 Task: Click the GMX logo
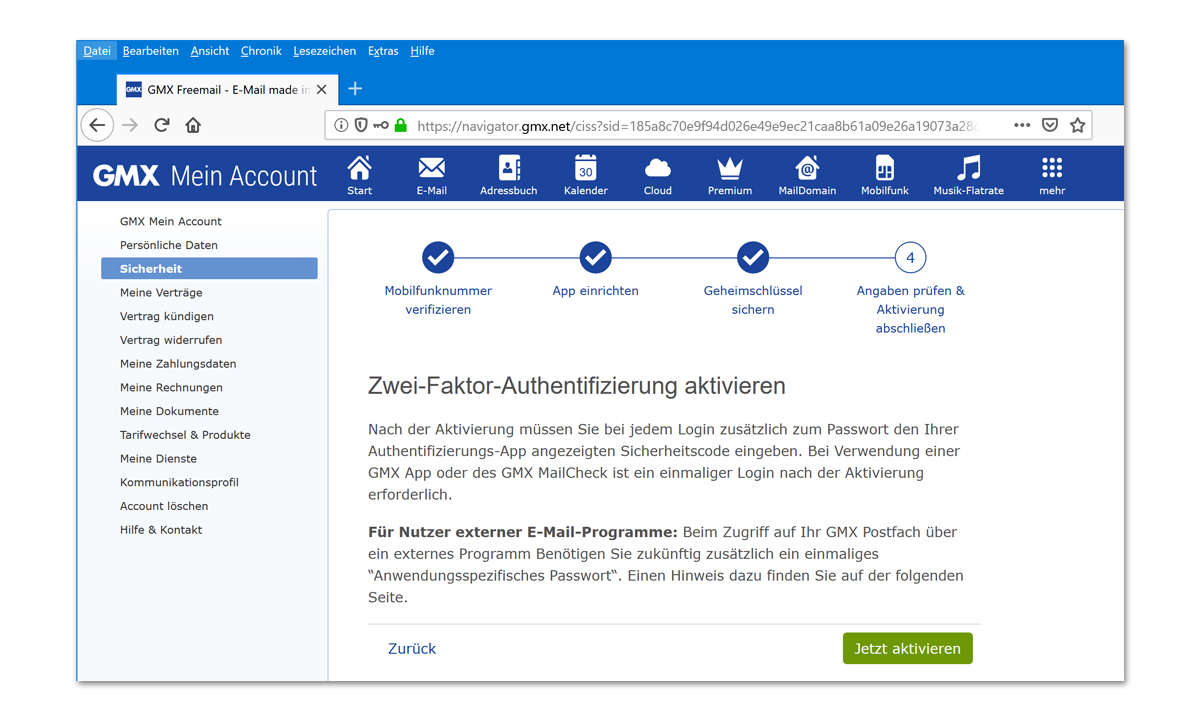point(126,176)
